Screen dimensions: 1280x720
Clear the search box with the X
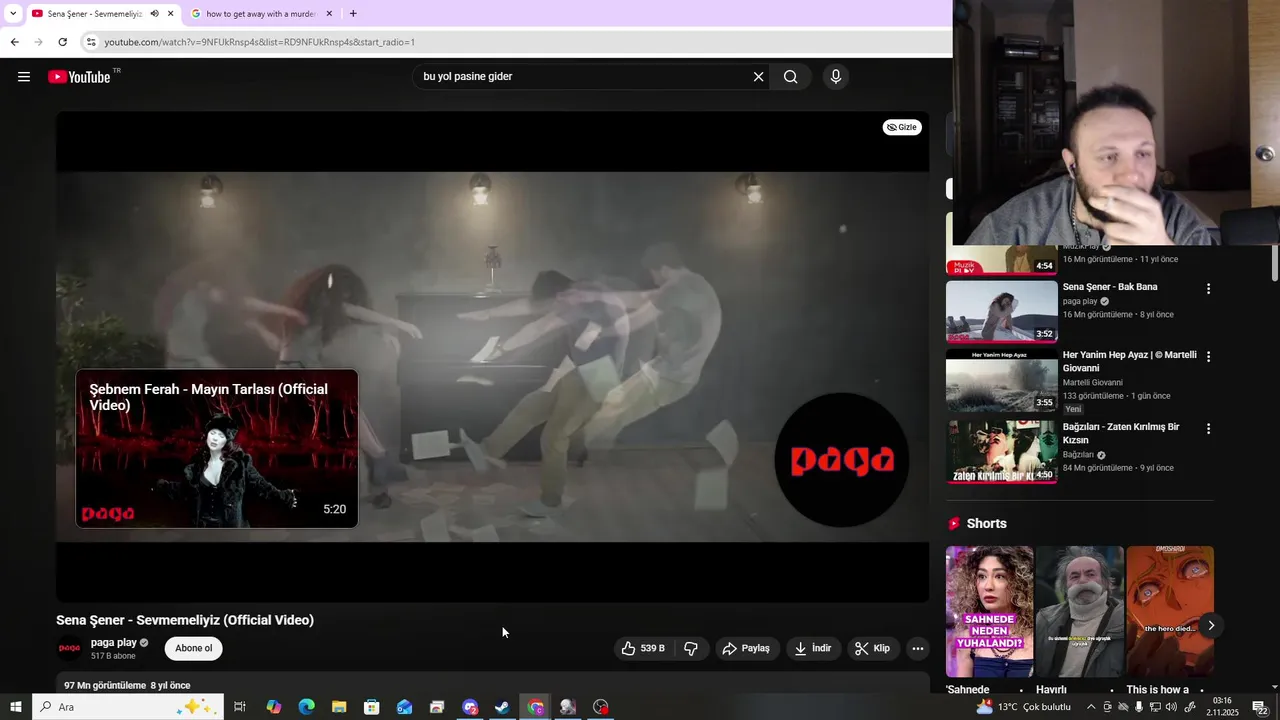click(758, 77)
